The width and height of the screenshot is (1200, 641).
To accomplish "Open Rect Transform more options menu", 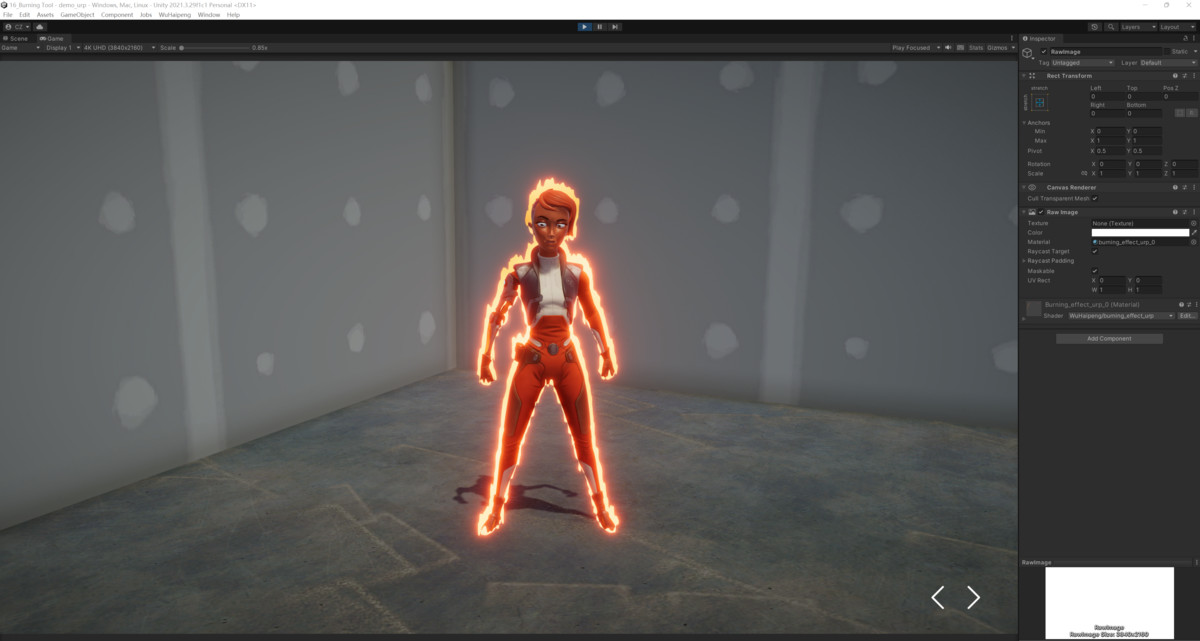I will coord(1194,76).
